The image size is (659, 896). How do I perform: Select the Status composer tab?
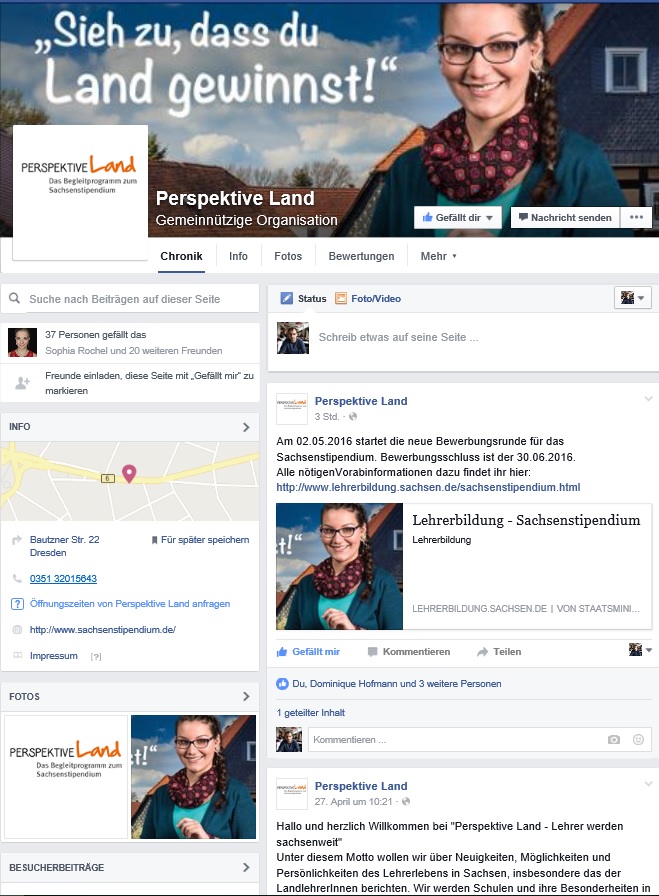coord(303,298)
